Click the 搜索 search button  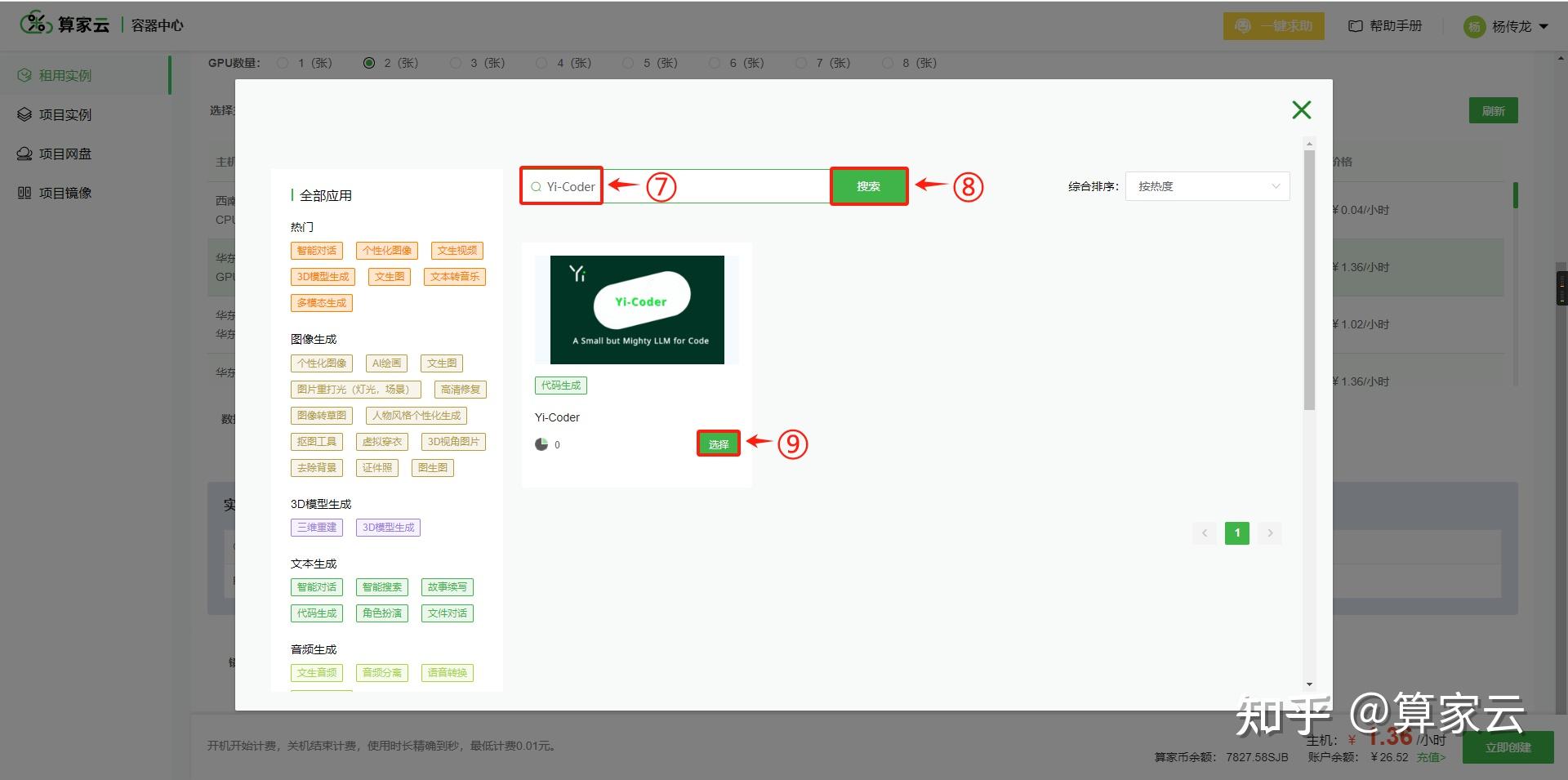[x=869, y=186]
